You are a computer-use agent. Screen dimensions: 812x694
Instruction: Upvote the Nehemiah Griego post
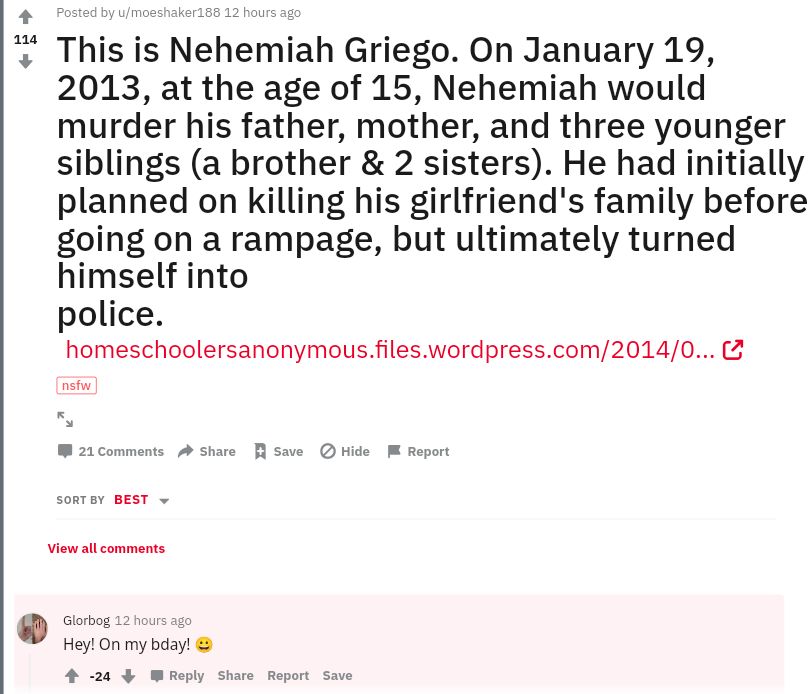point(26,17)
